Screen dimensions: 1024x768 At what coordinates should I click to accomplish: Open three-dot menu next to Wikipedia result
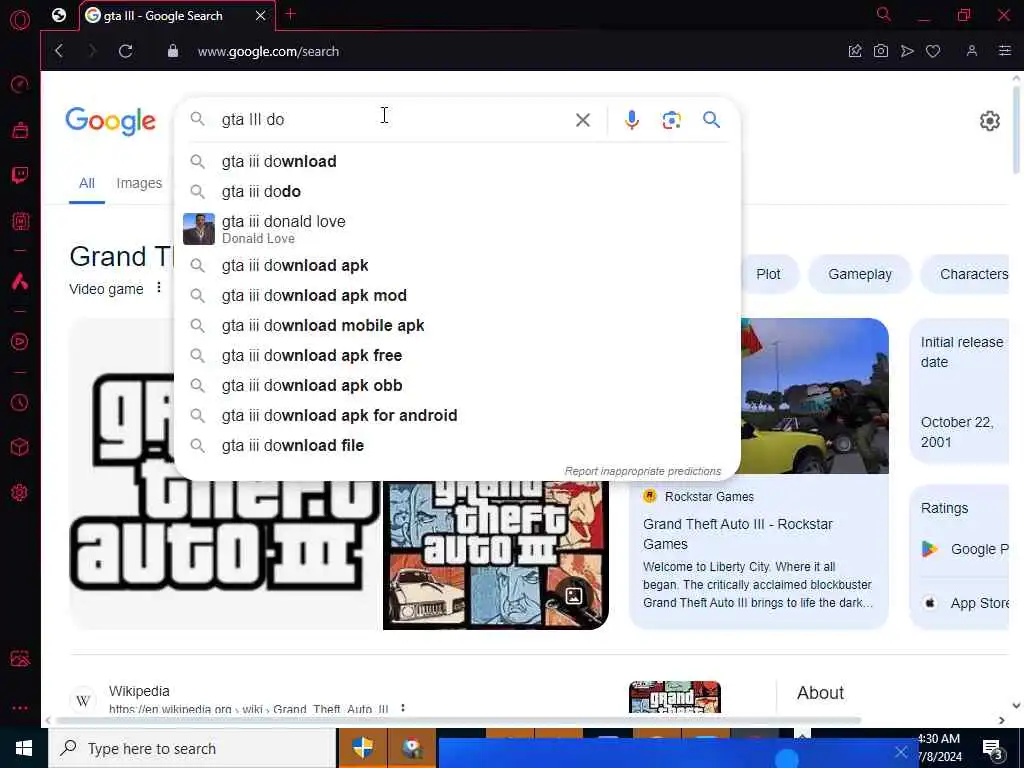click(x=403, y=709)
